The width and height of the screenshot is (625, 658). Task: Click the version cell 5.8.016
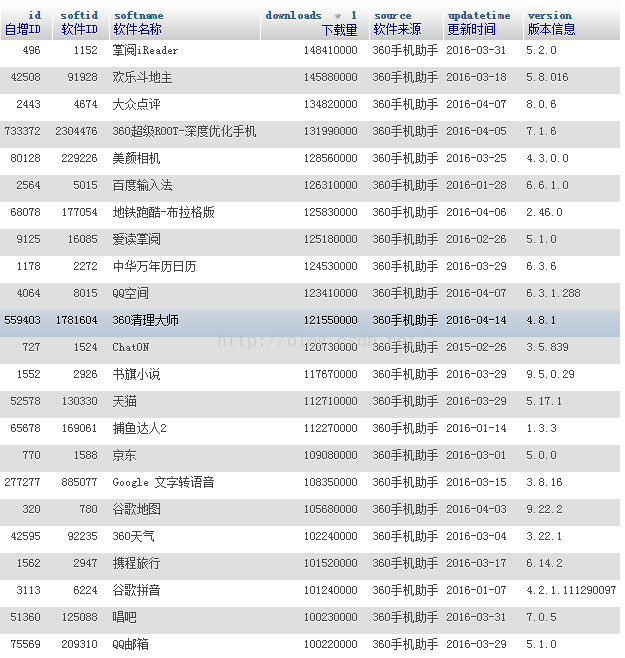pyautogui.click(x=547, y=77)
